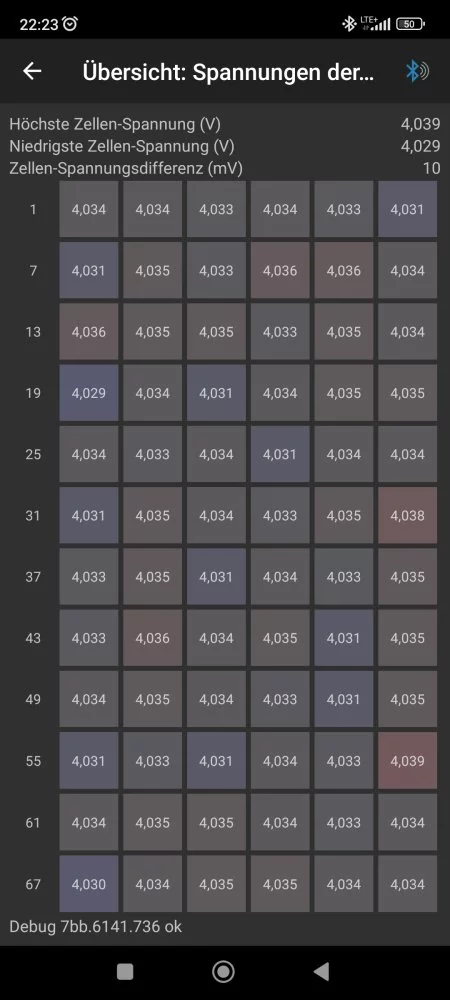Screen dimensions: 450x1000
Task: Tap the Zellen-Spannungsdifferenz value 10
Action: [432, 168]
